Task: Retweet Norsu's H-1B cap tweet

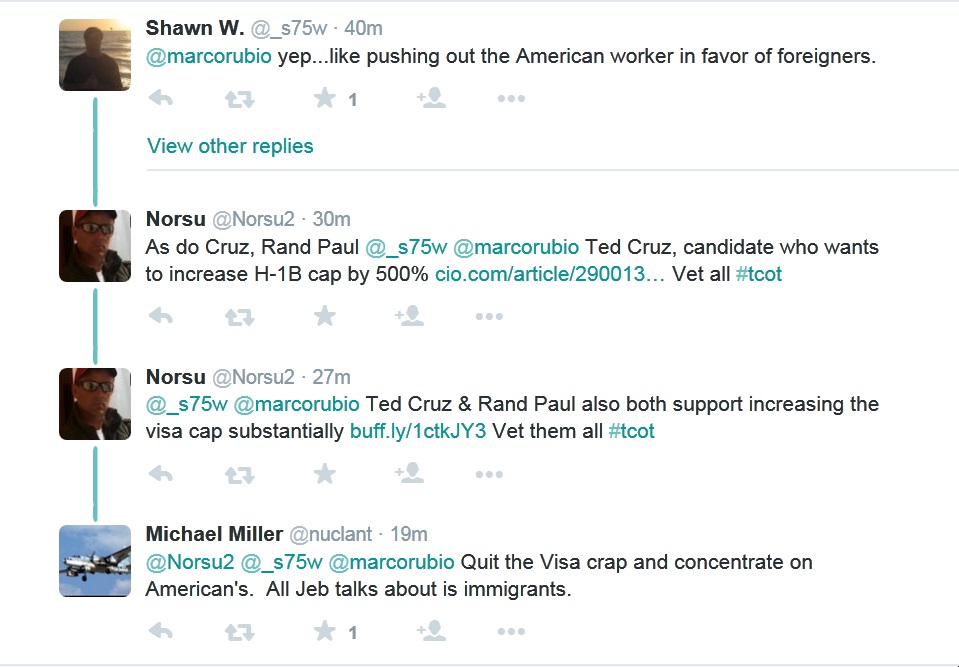Action: click(x=239, y=316)
